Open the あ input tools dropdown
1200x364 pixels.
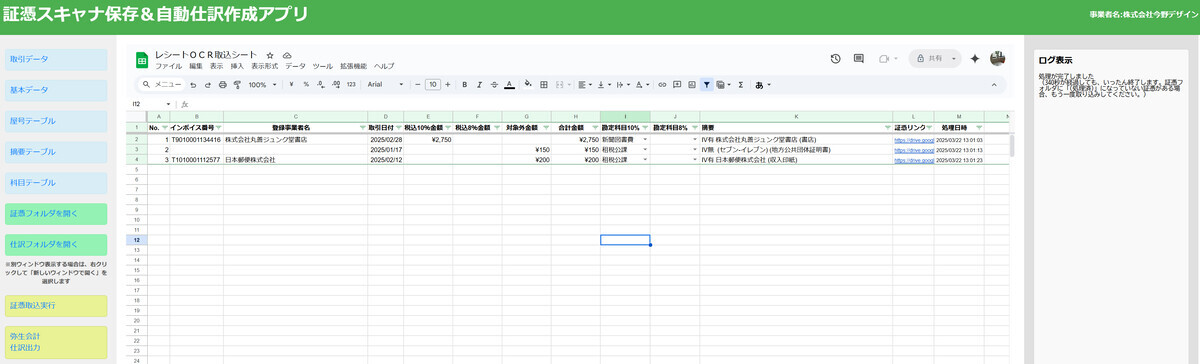pos(763,85)
